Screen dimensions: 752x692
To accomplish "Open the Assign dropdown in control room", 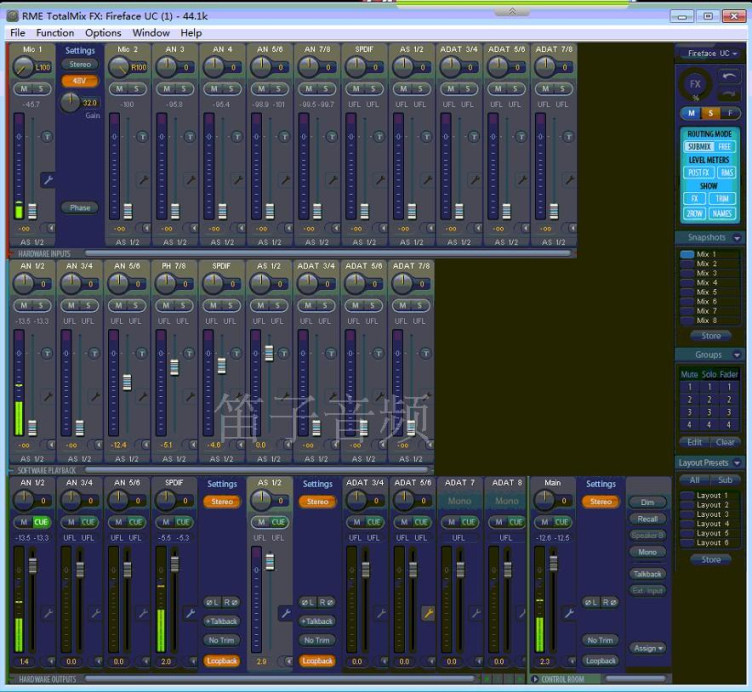I will (648, 648).
